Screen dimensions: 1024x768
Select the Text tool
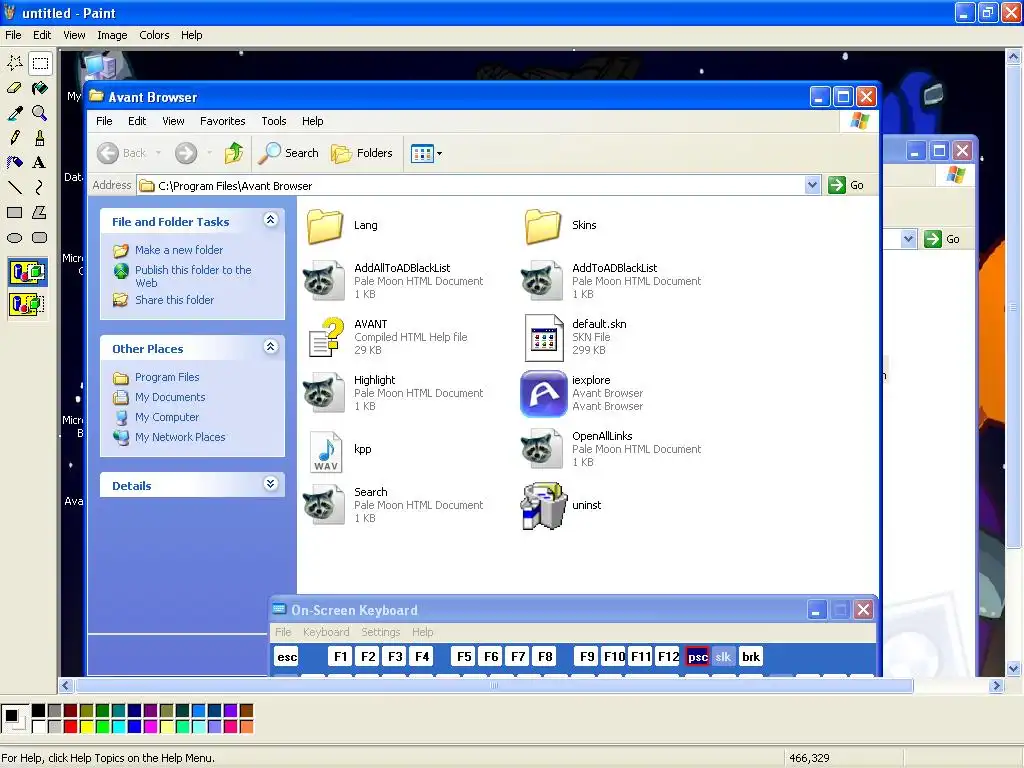coord(40,163)
